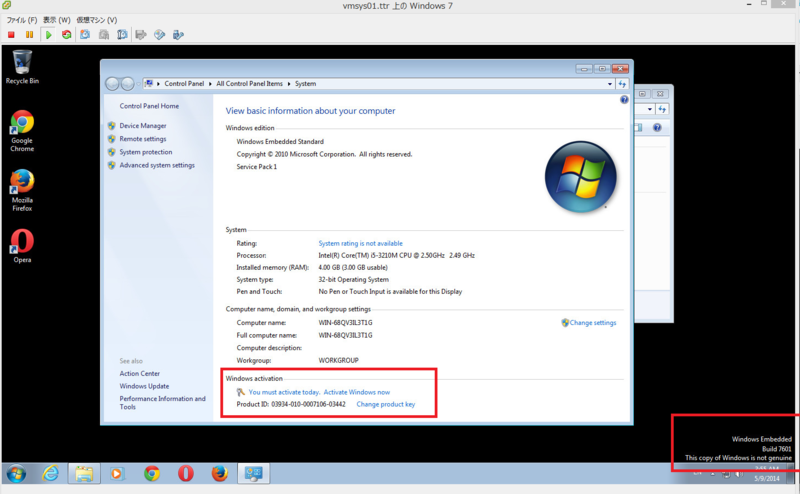Click the refresh button beside System address bar
The height and width of the screenshot is (494, 800).
point(622,84)
